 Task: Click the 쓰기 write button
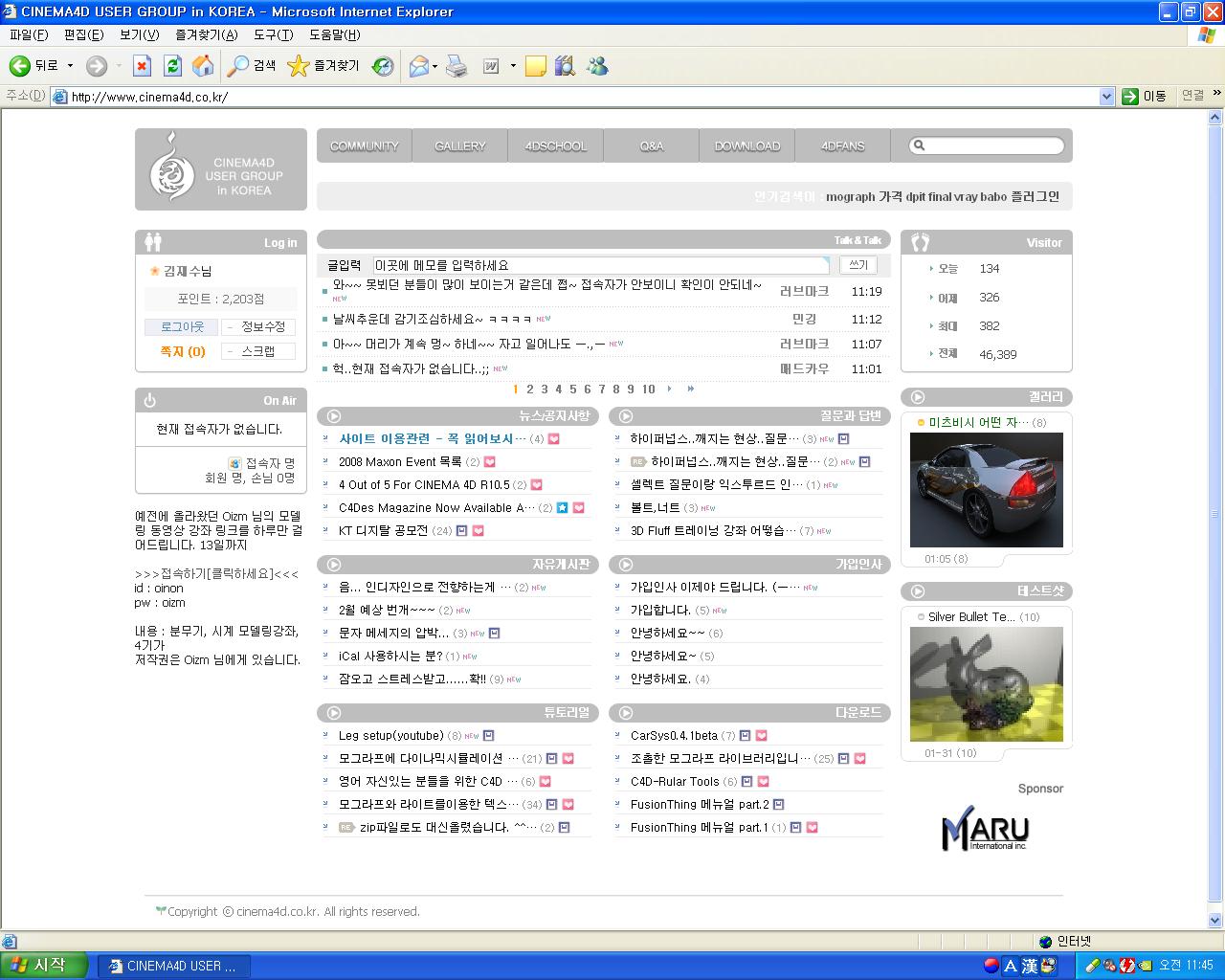click(x=858, y=265)
